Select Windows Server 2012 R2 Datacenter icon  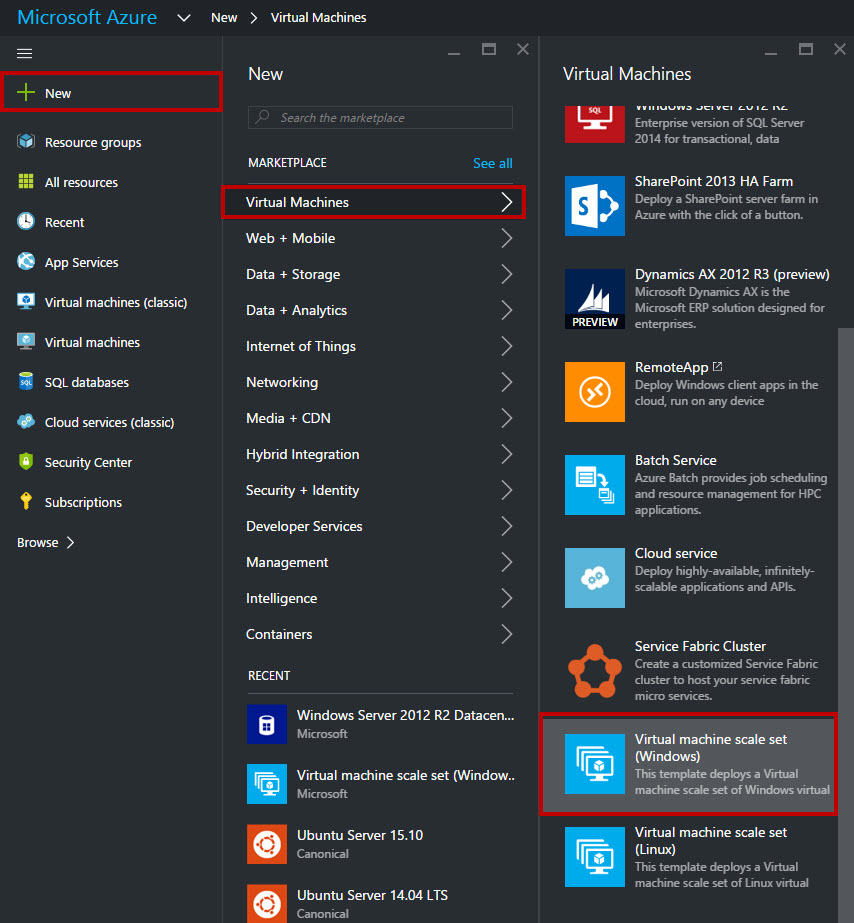pos(267,724)
